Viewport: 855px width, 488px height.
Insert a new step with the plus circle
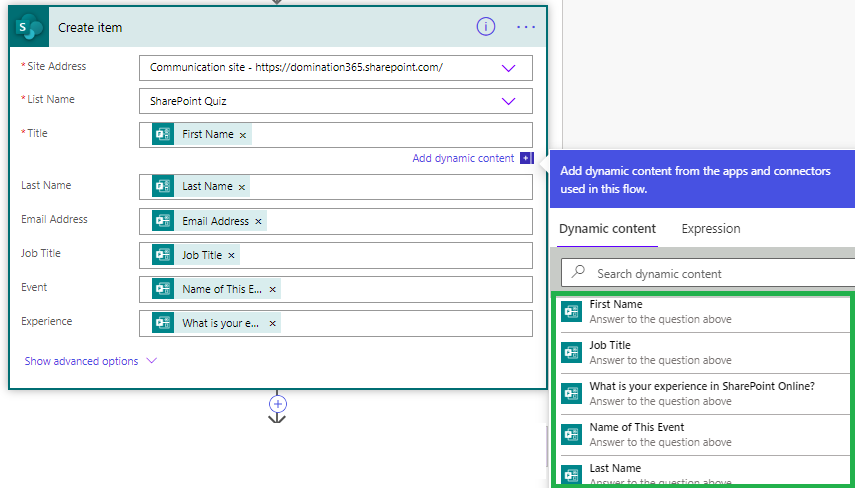278,404
